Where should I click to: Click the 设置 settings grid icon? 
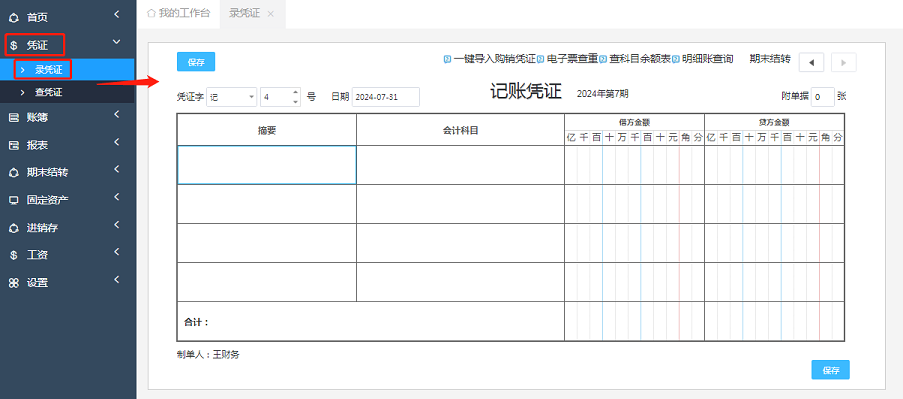[x=14, y=283]
